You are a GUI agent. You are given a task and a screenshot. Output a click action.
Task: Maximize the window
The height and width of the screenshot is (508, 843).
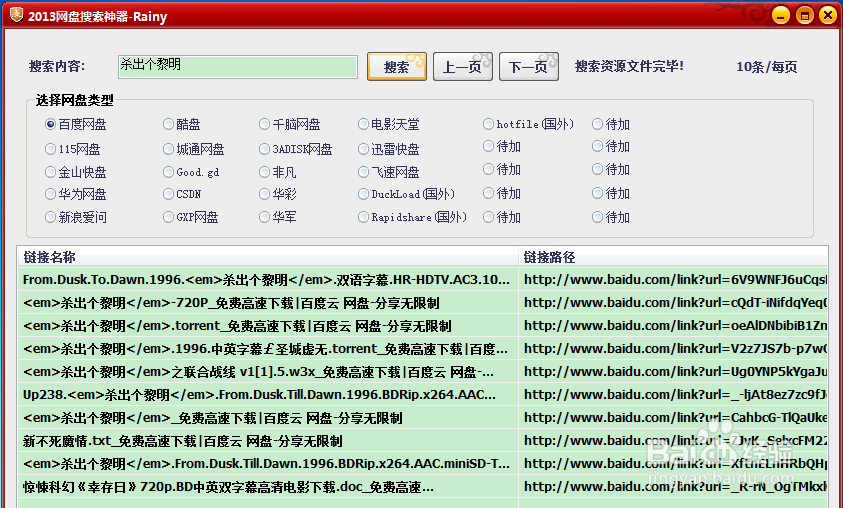(804, 15)
